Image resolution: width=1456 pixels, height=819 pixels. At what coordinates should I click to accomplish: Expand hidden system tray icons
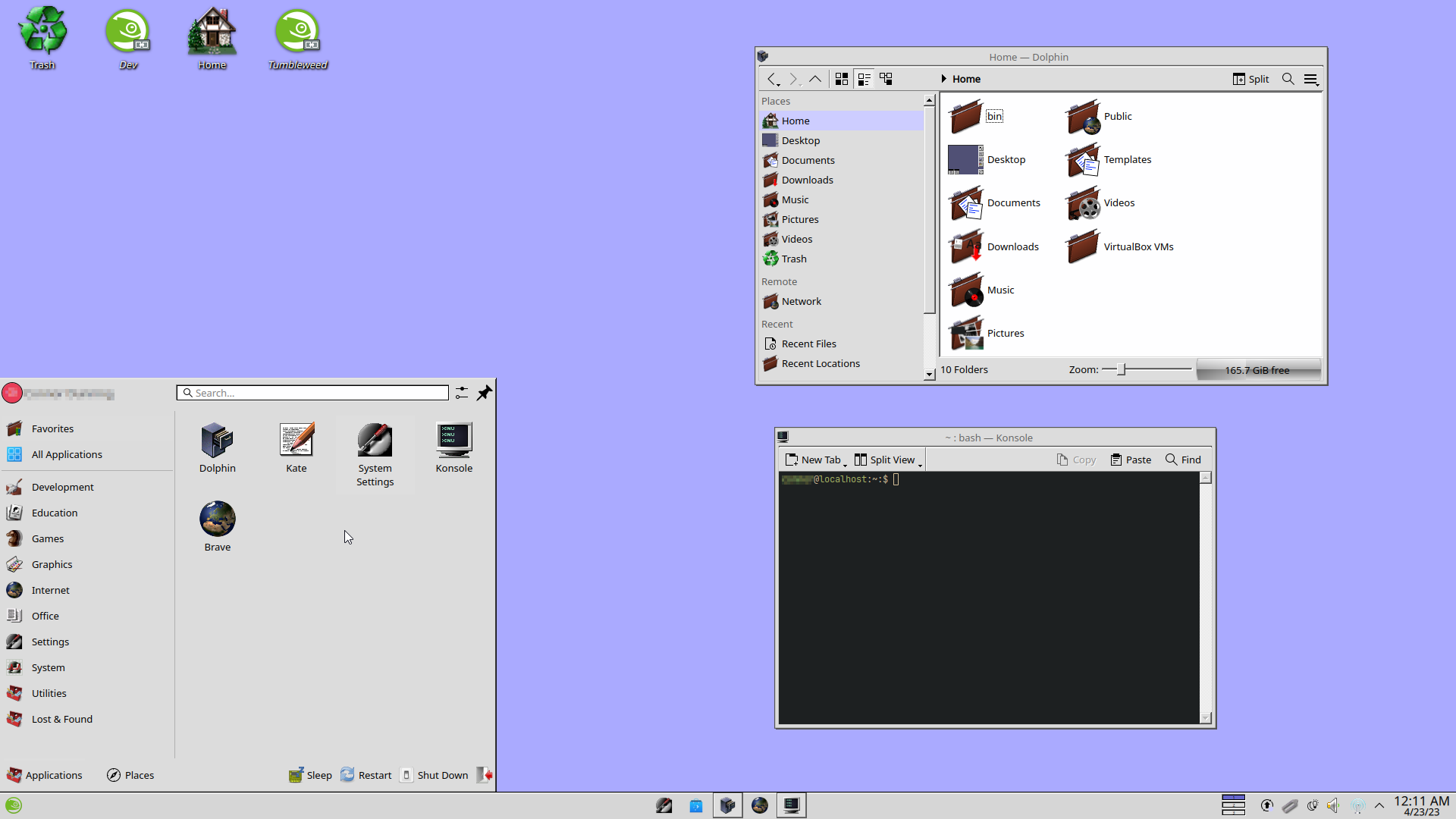1380,805
